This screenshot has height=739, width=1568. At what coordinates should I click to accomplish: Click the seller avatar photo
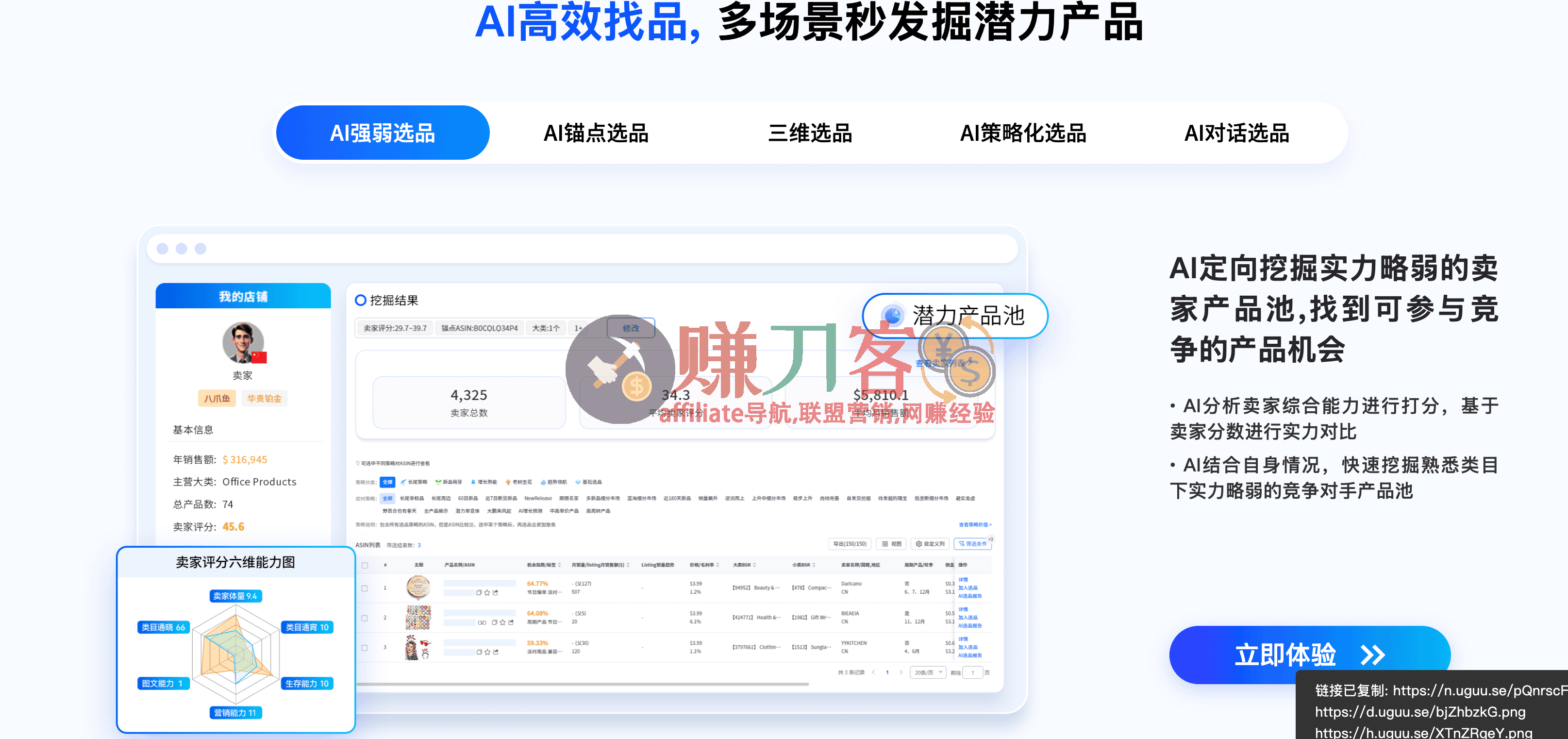[x=244, y=343]
